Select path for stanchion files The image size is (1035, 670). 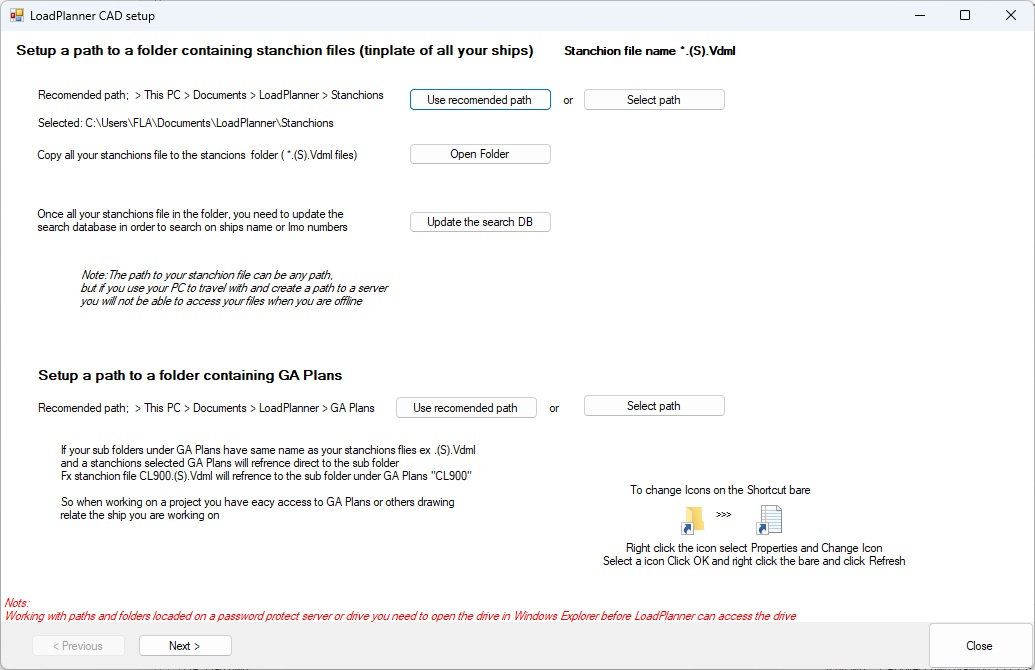pos(654,100)
